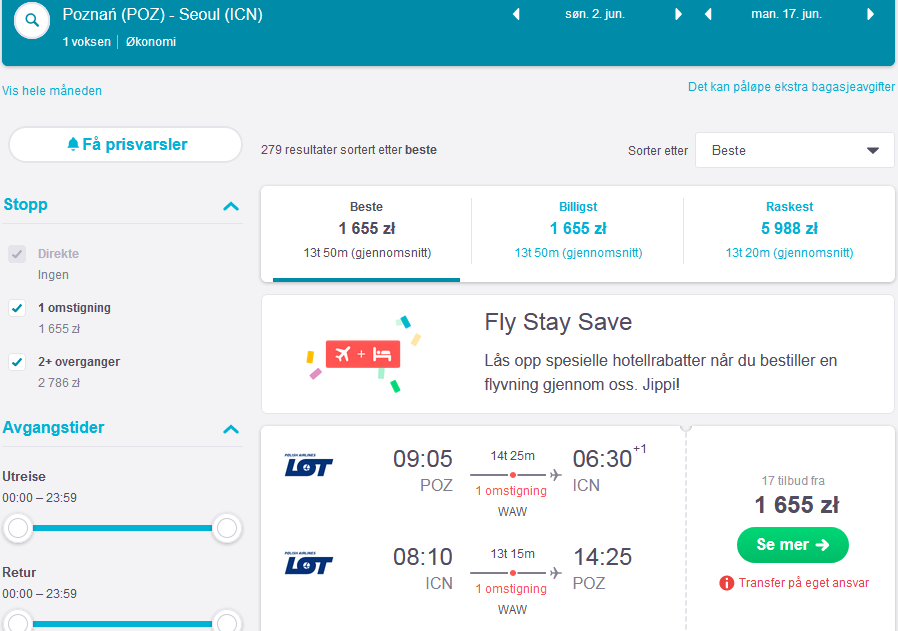
Task: Click the 13t 15m duration text
Action: click(x=513, y=554)
